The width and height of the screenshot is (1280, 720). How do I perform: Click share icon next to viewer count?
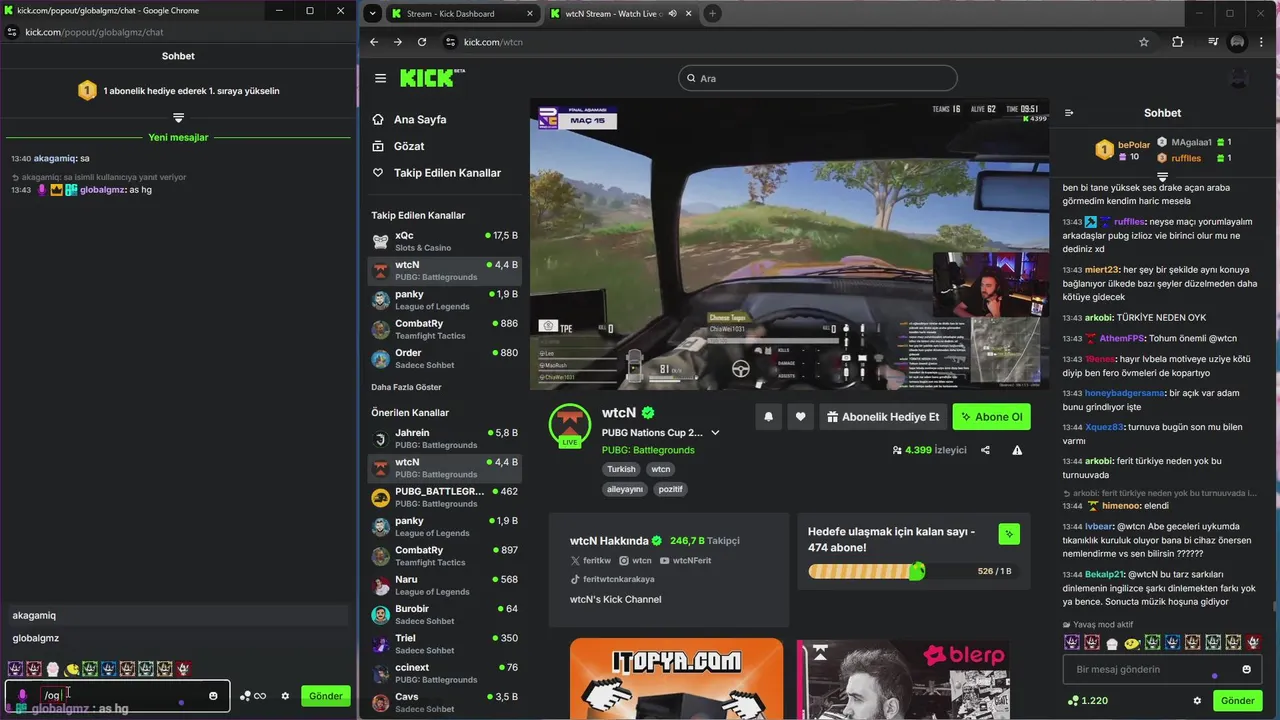point(985,450)
